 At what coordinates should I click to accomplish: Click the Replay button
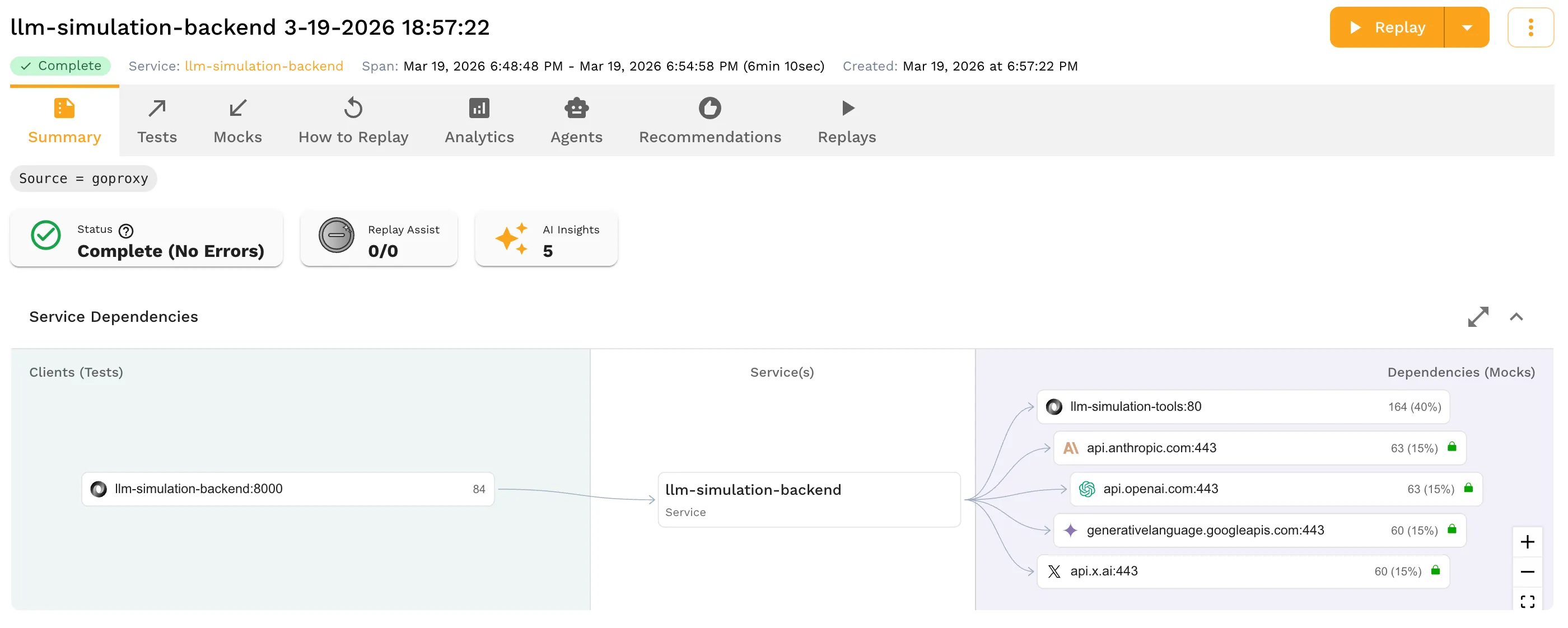pos(1388,27)
